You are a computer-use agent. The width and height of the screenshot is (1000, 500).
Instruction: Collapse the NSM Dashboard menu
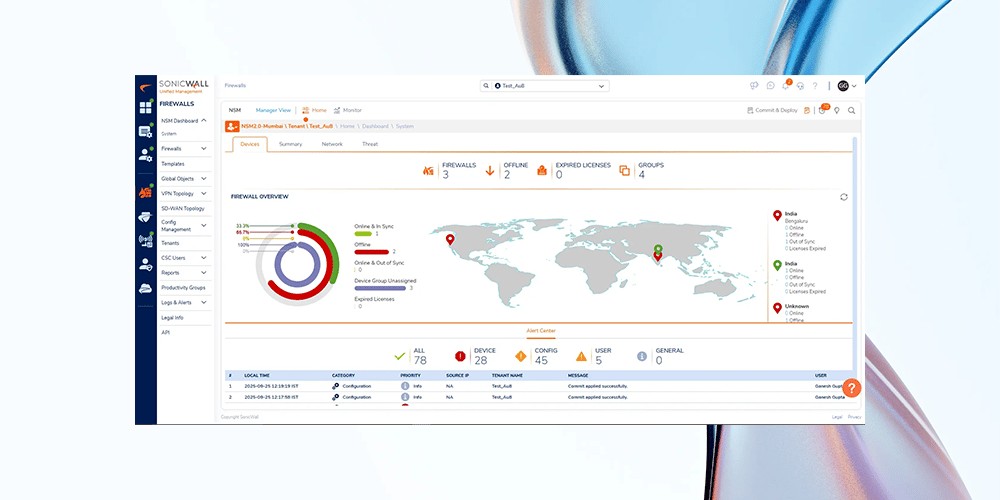203,120
